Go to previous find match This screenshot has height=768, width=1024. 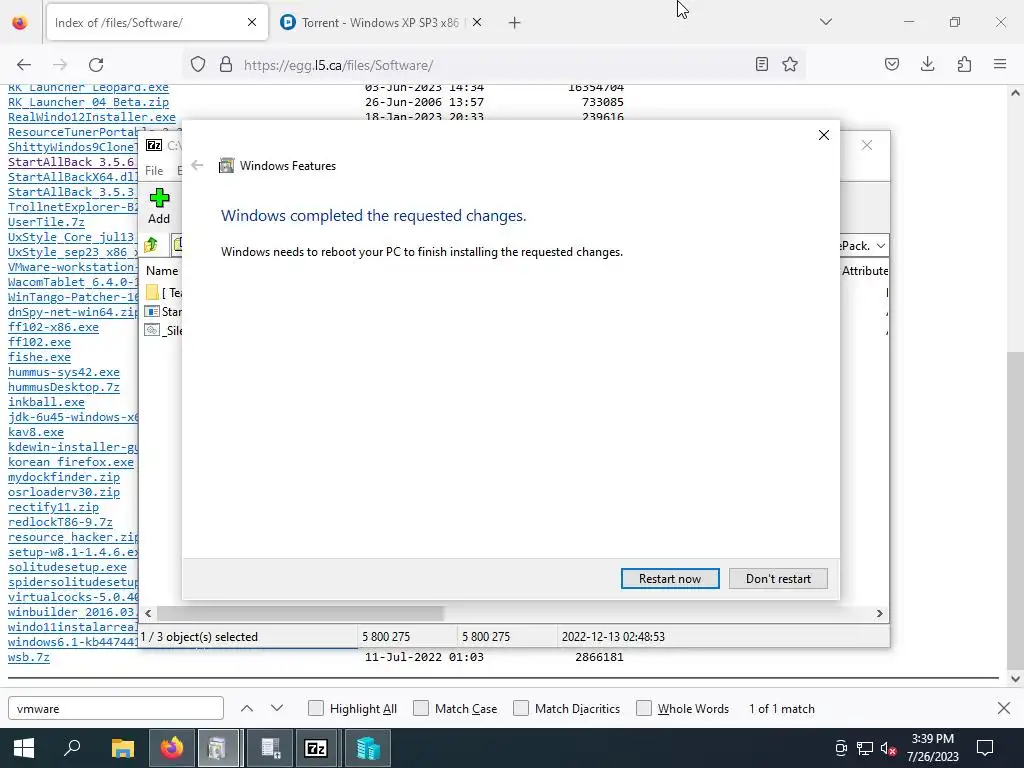tap(247, 708)
